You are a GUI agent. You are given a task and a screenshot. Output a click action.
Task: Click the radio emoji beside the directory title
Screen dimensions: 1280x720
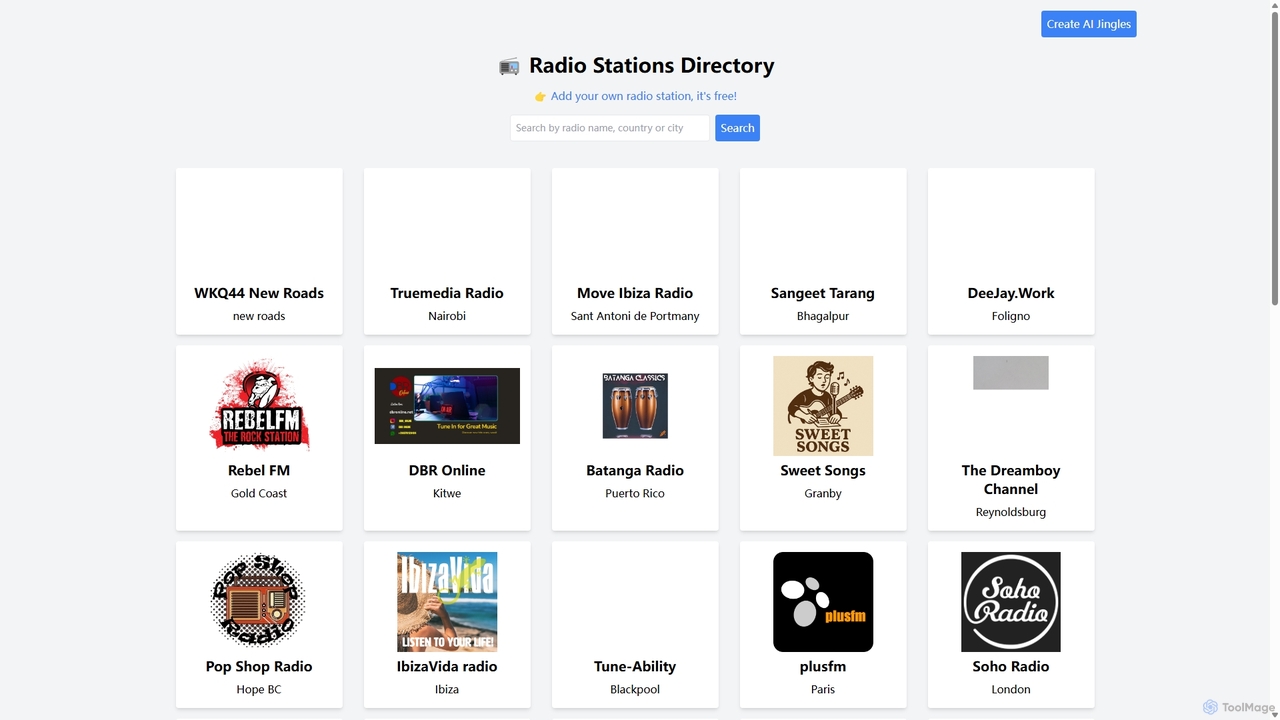509,67
